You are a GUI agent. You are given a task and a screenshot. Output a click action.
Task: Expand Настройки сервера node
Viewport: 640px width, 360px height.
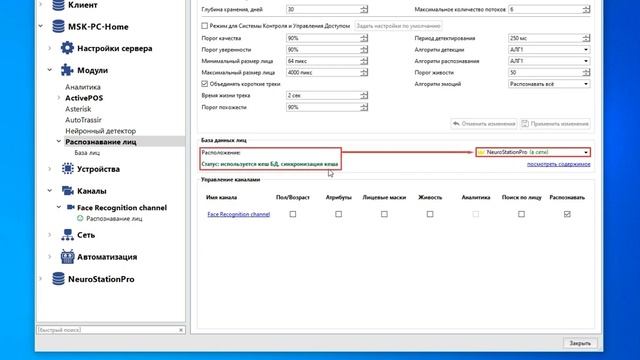click(50, 48)
